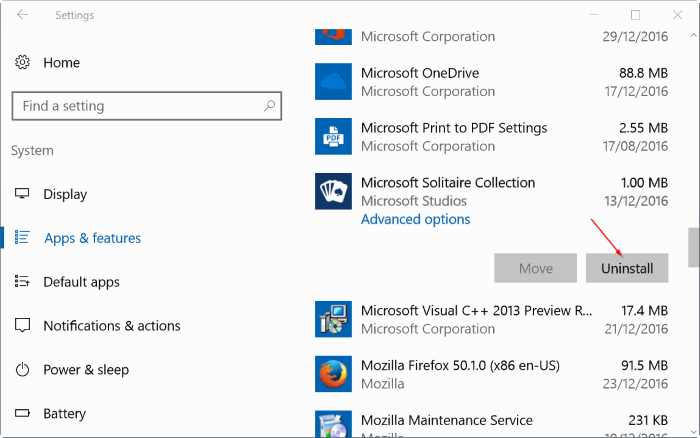Maximize the Settings window
The image size is (700, 438).
[635, 15]
